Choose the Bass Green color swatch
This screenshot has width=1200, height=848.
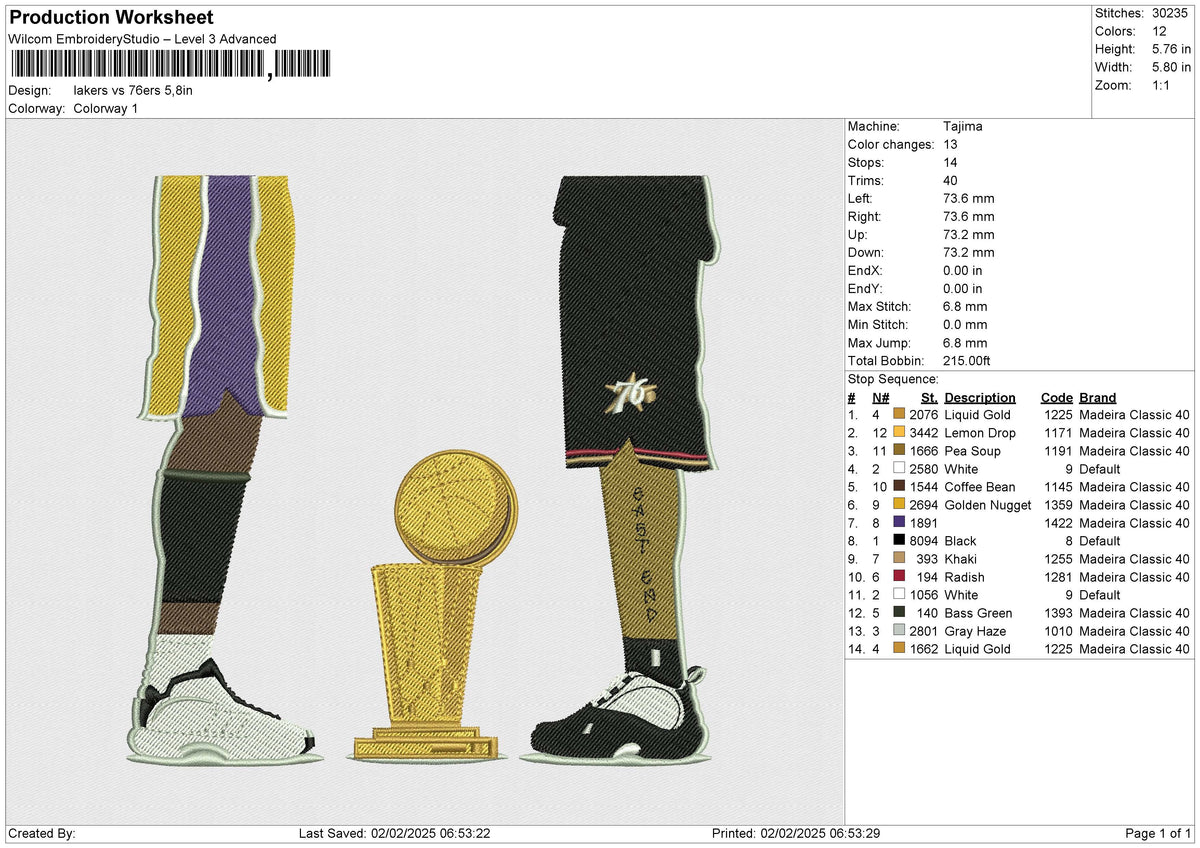pyautogui.click(x=899, y=613)
